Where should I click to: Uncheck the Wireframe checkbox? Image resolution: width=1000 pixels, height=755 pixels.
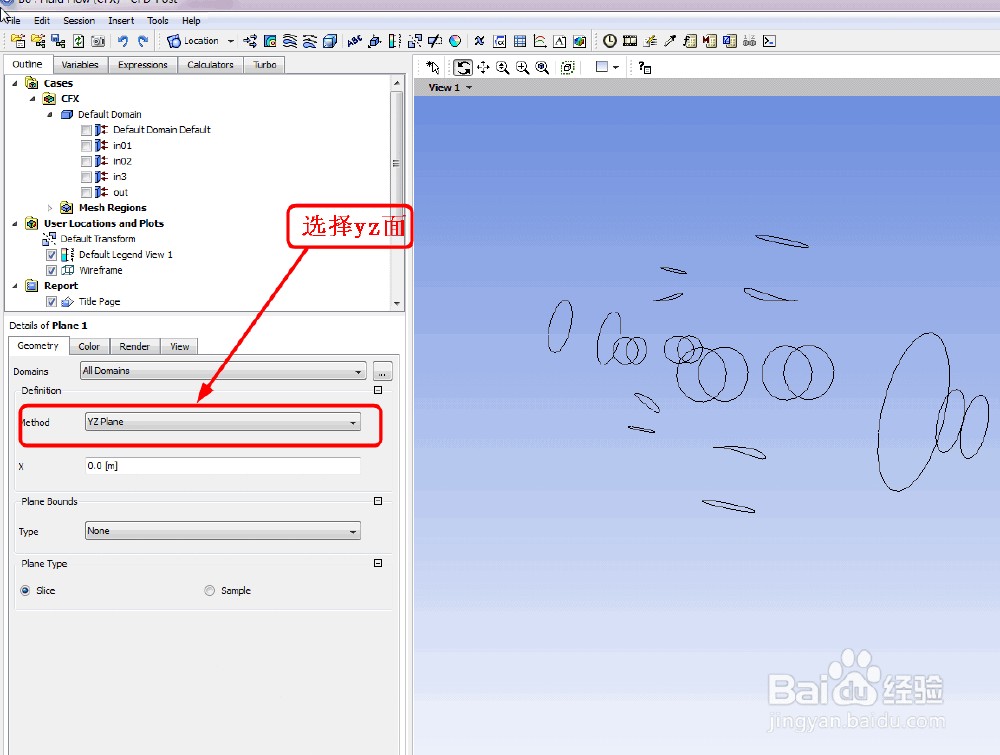point(52,270)
